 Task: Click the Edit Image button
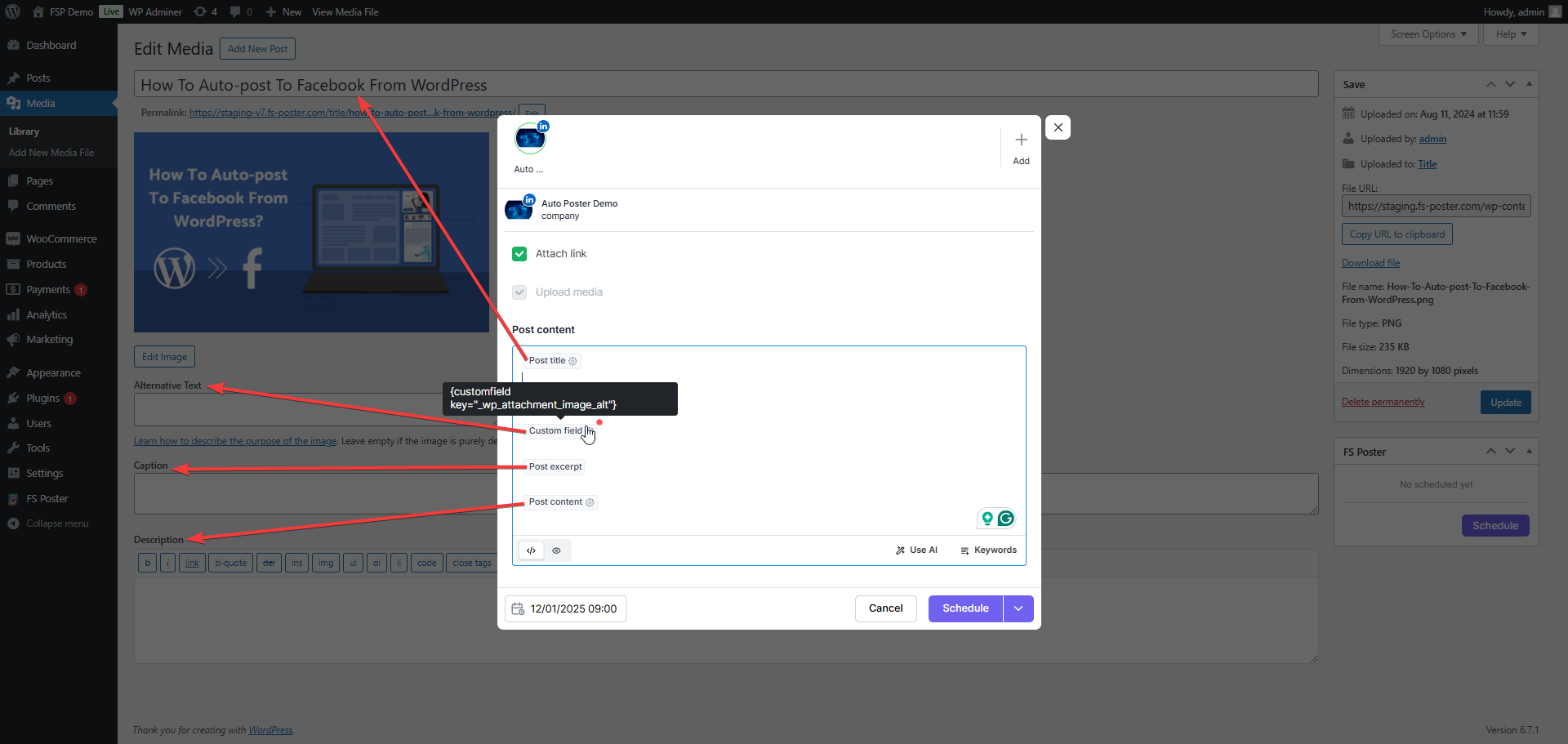tap(164, 357)
